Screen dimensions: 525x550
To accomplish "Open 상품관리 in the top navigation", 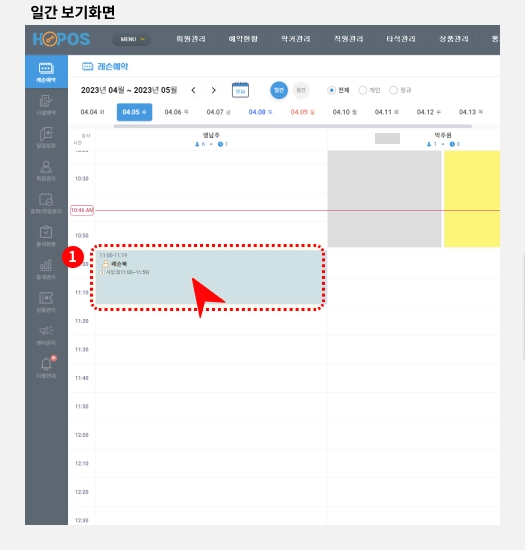I will [x=454, y=39].
